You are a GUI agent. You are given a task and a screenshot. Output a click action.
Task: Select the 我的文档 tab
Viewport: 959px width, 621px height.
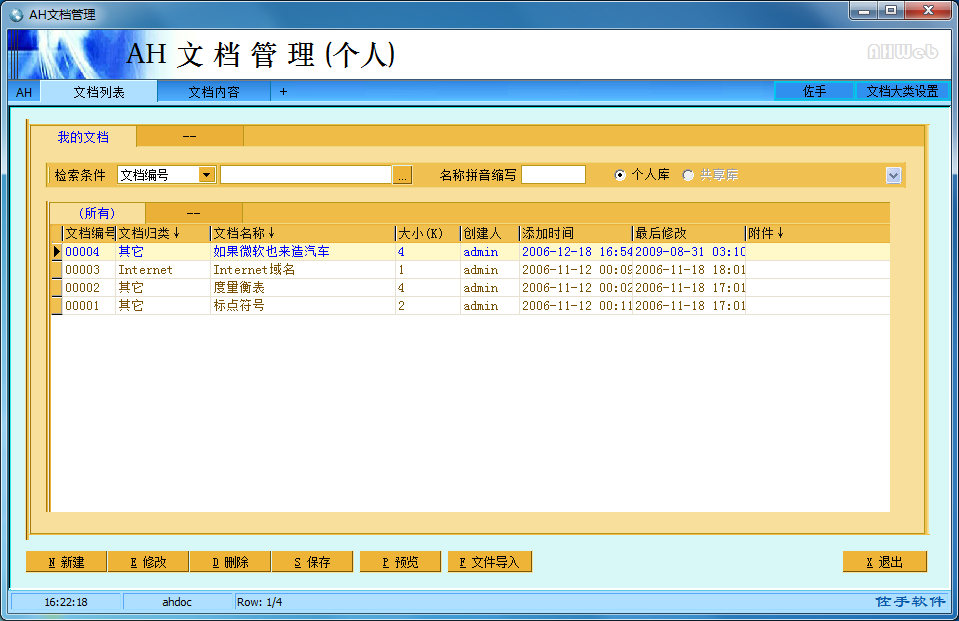[83, 137]
